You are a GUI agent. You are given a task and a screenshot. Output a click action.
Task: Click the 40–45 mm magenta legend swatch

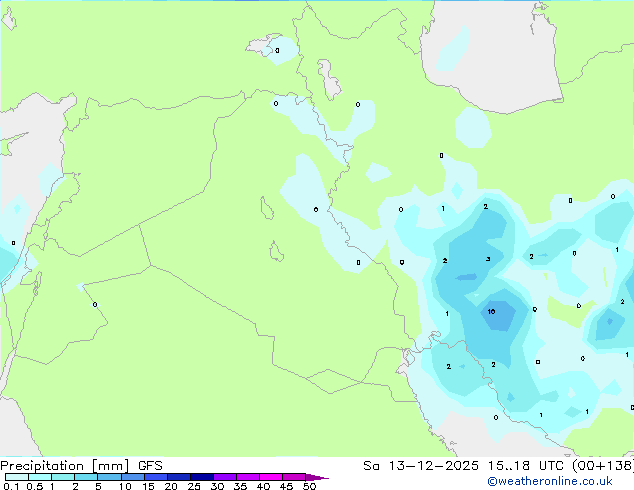(271, 477)
